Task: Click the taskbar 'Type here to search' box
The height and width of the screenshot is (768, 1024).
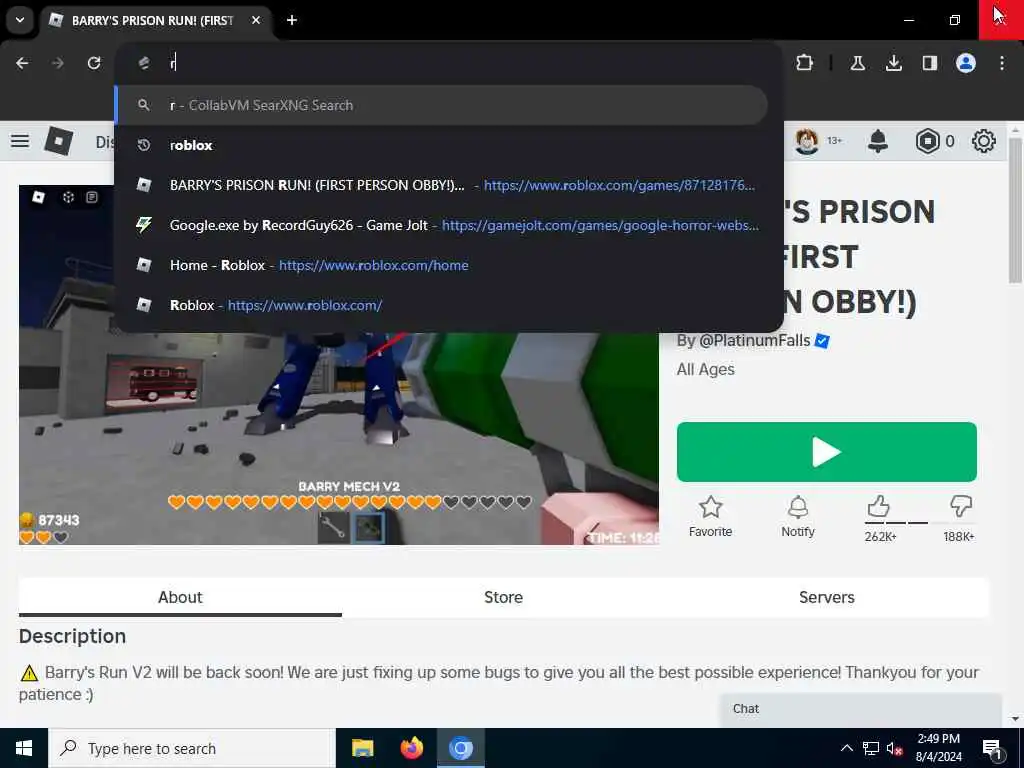Action: point(191,748)
